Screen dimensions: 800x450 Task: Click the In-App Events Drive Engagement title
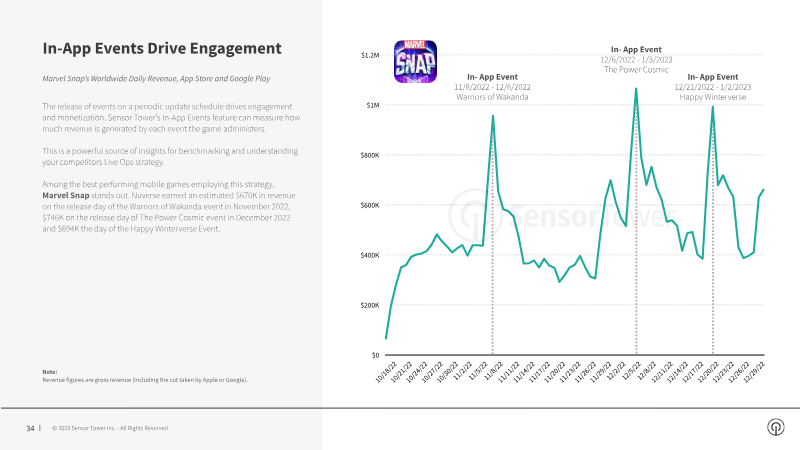[162, 48]
